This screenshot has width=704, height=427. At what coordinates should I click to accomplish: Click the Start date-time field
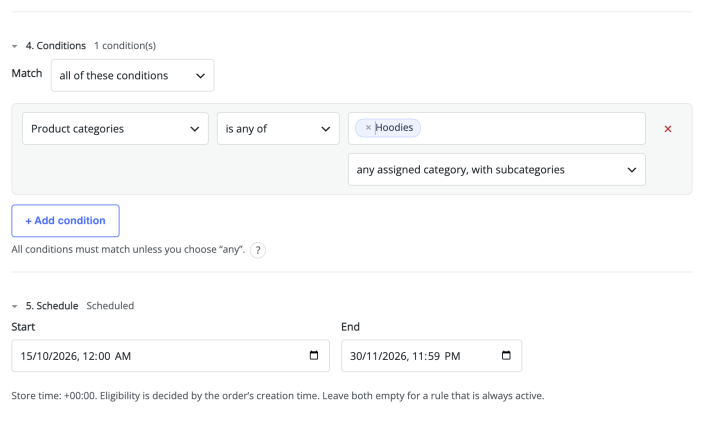coord(171,356)
